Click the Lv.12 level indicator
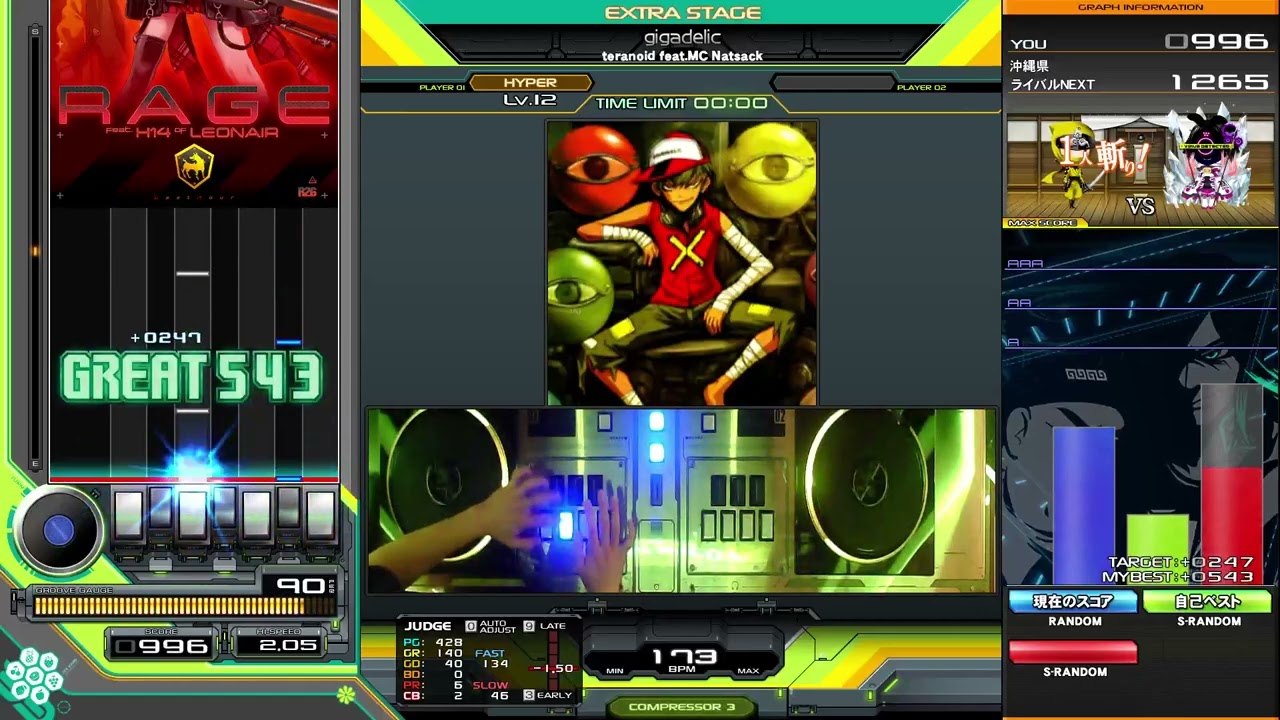Screen dimensions: 1280x720 tap(530, 100)
